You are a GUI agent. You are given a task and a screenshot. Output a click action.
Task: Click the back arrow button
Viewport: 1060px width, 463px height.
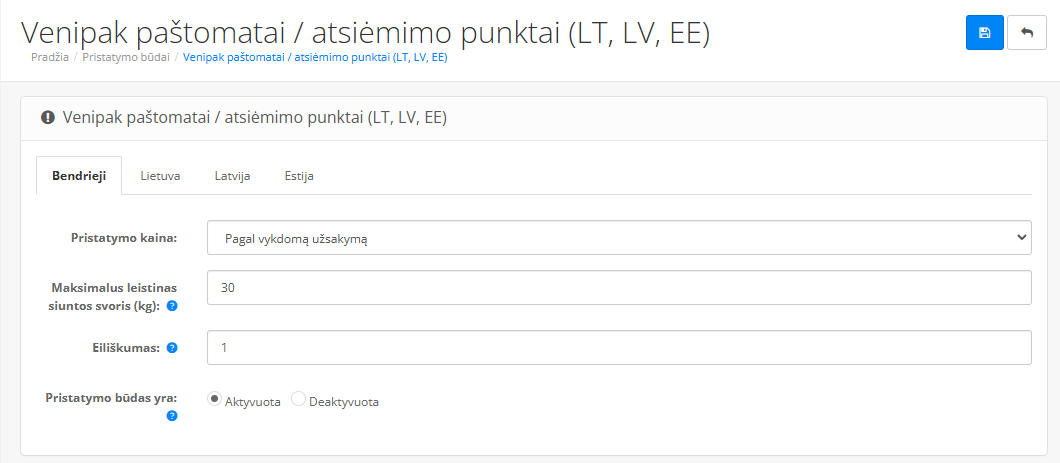1026,32
